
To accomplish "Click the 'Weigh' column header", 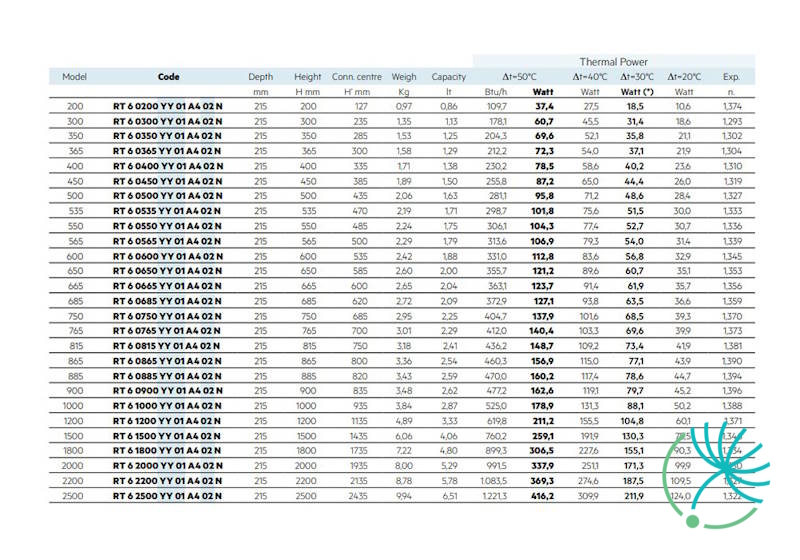I will point(404,77).
